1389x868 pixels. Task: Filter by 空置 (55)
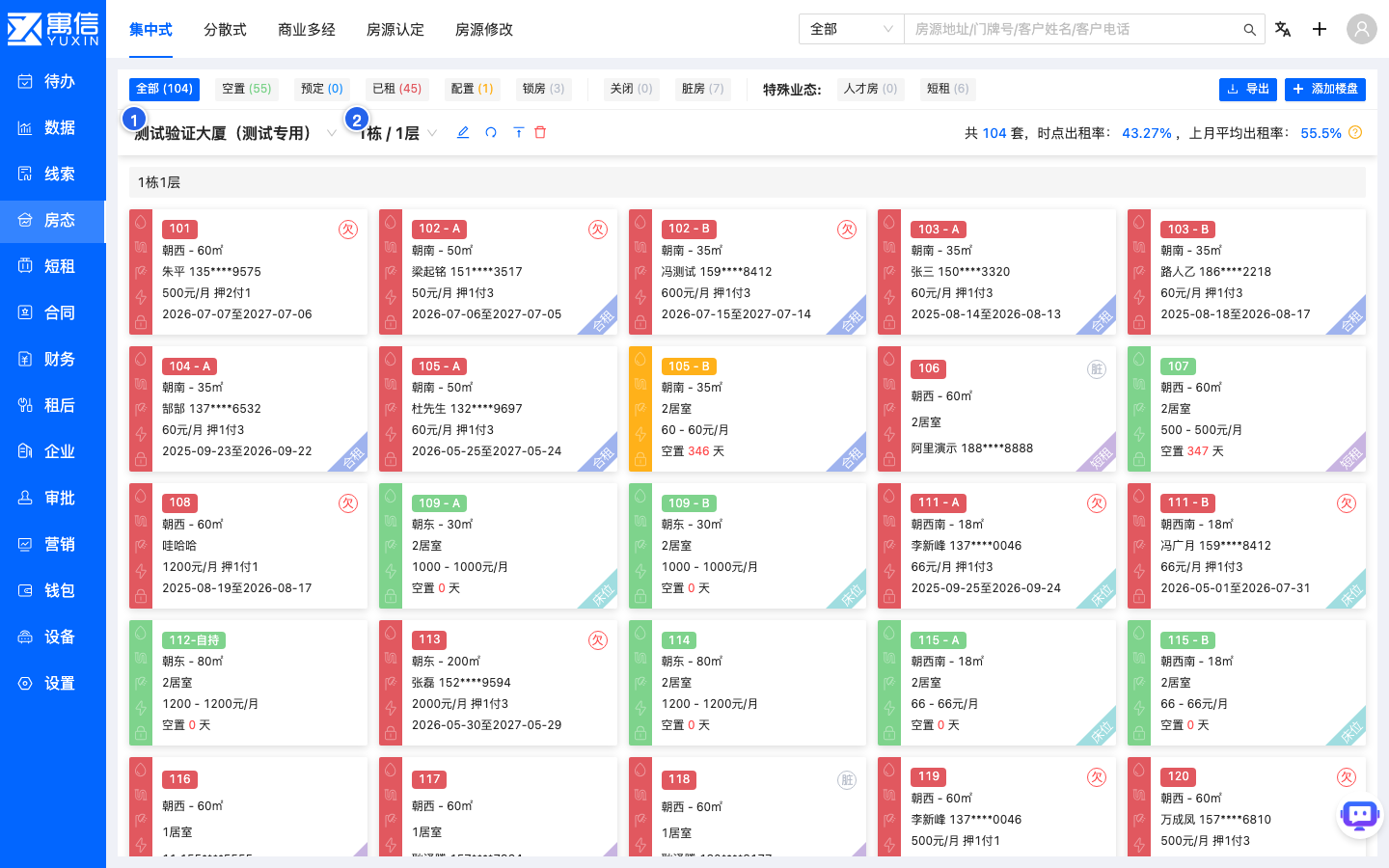(x=247, y=89)
